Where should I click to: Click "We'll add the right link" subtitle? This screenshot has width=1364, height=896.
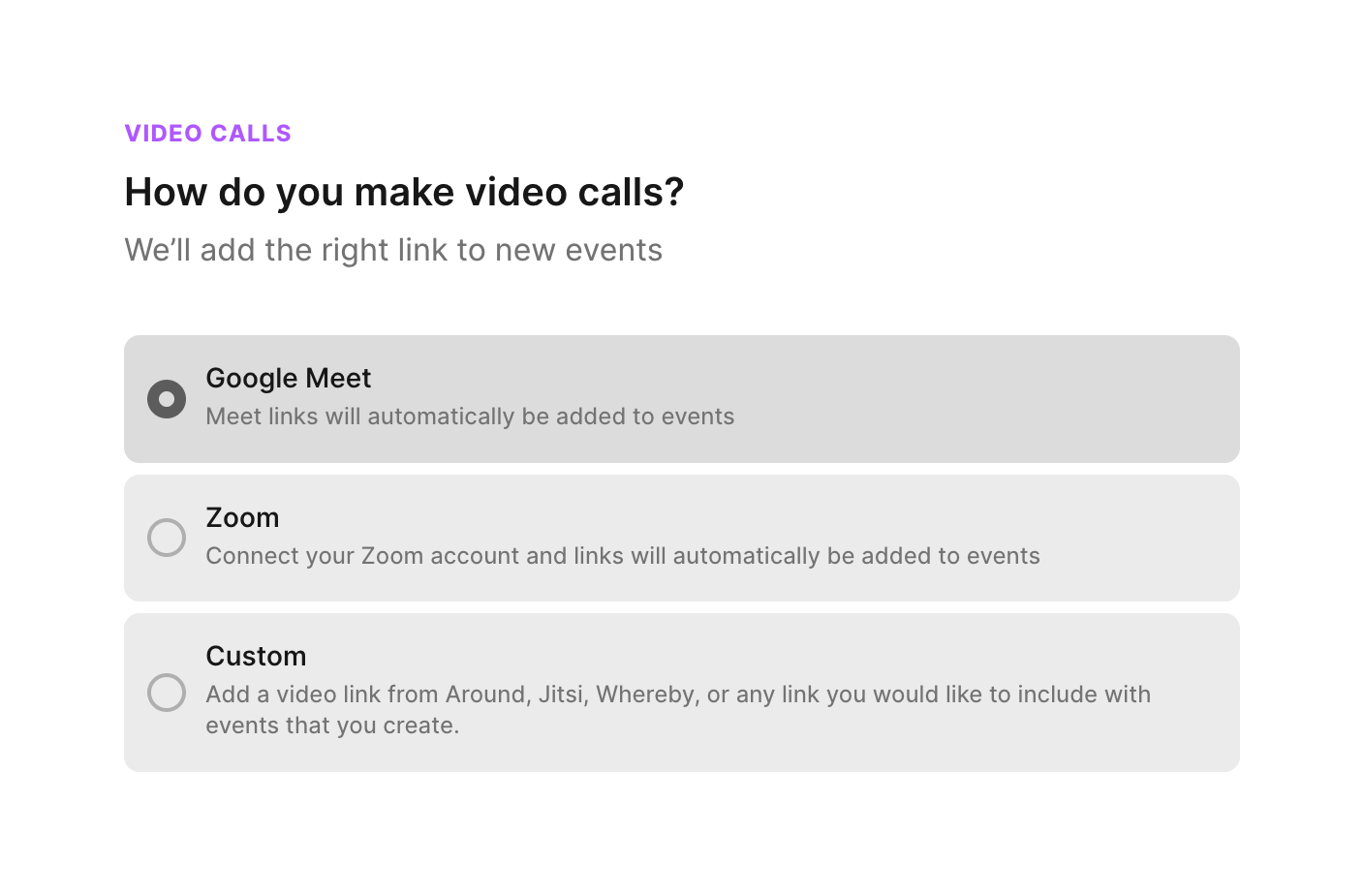pyautogui.click(x=393, y=250)
